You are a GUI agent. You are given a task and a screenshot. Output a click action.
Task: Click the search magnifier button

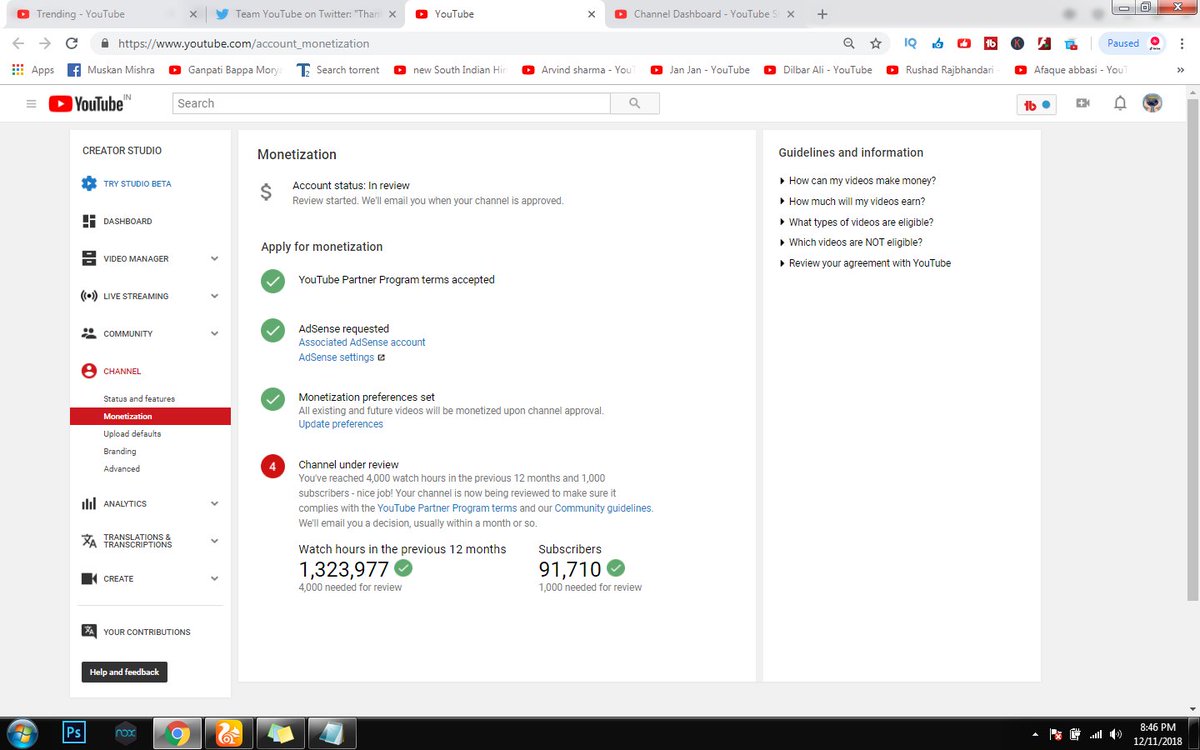[x=635, y=103]
